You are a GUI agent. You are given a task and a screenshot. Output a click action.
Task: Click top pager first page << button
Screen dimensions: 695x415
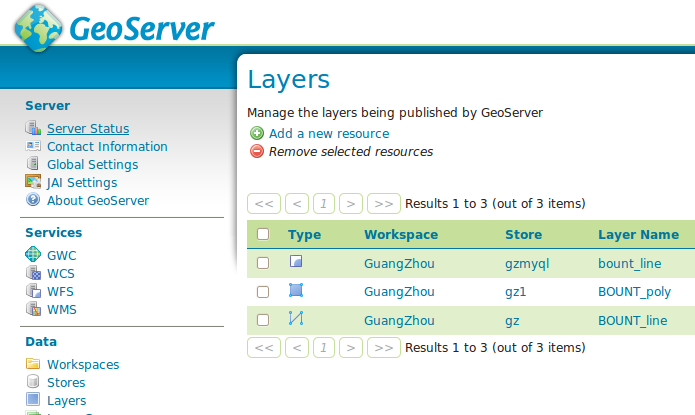tap(264, 204)
